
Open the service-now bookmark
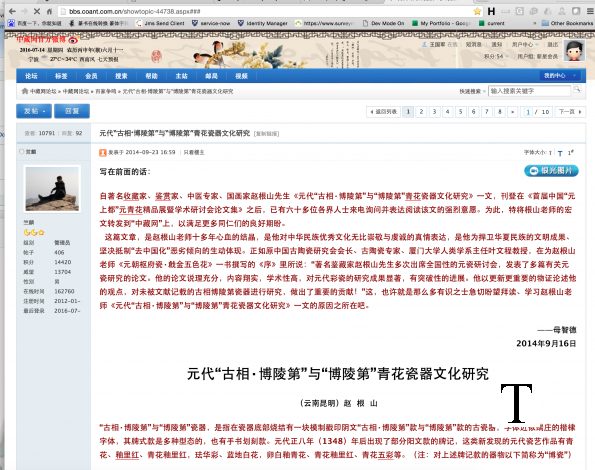[x=211, y=24]
